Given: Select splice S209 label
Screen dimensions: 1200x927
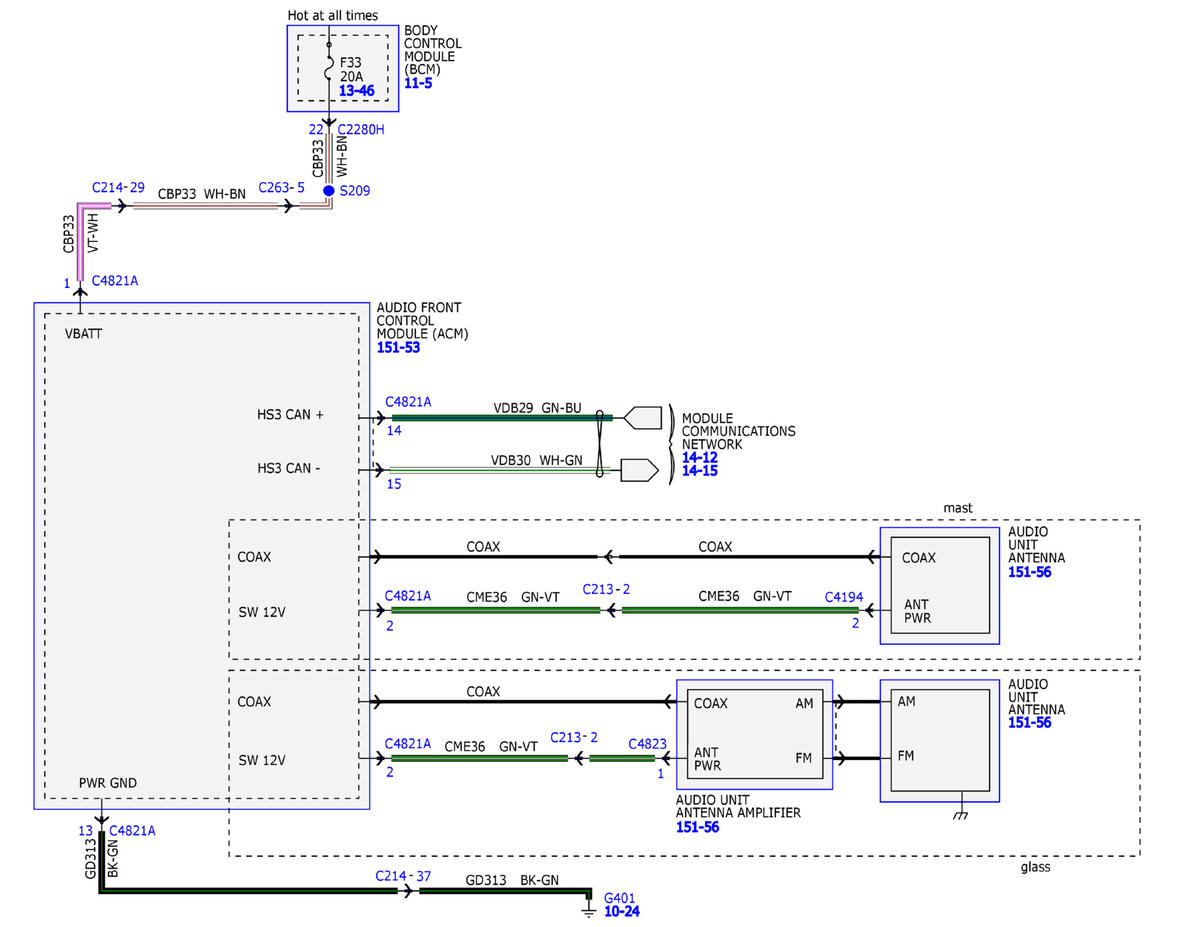Looking at the screenshot, I should [x=356, y=190].
